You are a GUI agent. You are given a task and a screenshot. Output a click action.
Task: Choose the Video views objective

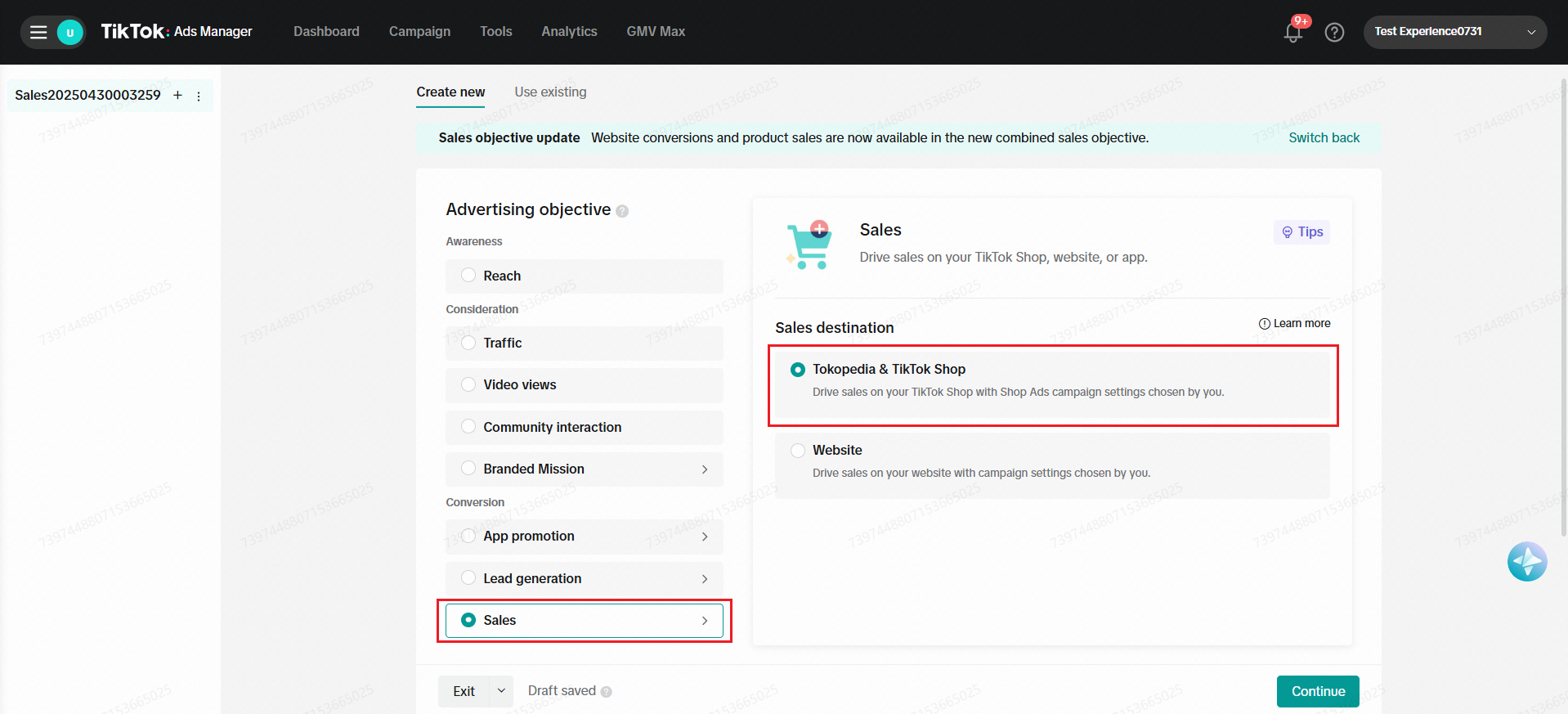[468, 384]
